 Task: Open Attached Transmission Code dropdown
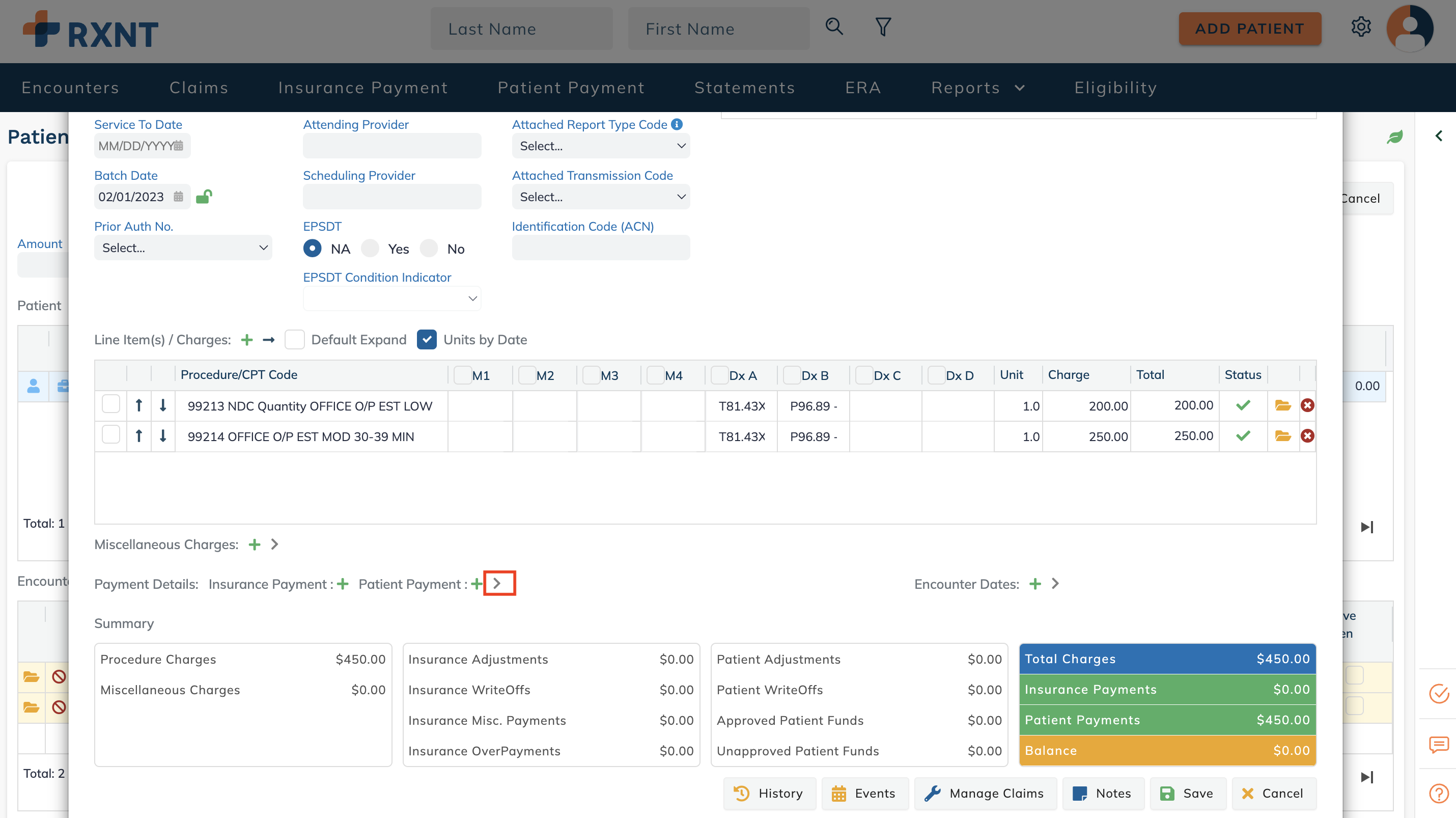click(600, 197)
